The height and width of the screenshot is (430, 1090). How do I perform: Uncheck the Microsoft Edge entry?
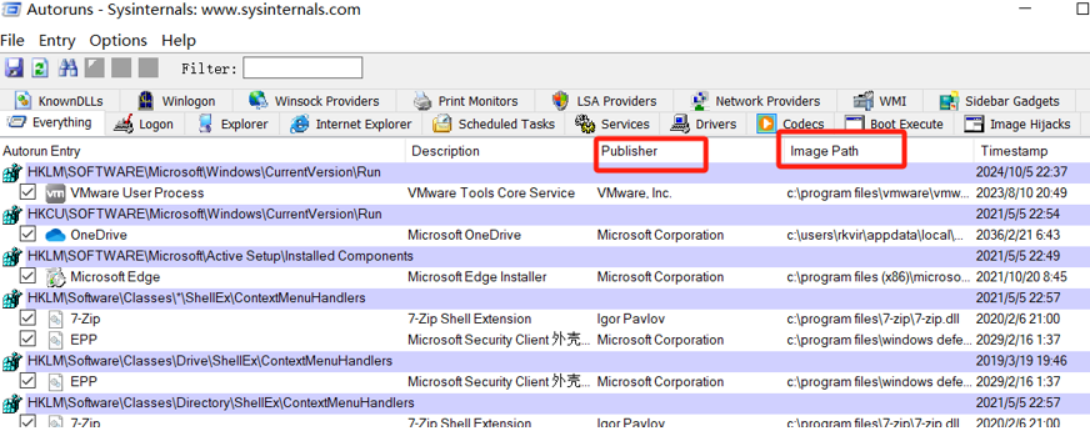[27, 276]
